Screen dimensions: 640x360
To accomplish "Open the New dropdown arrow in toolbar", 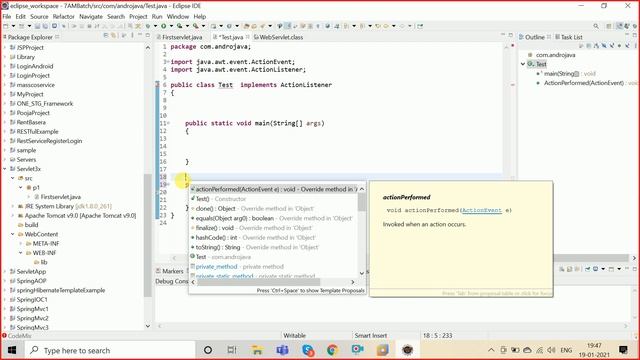I will (13, 26).
